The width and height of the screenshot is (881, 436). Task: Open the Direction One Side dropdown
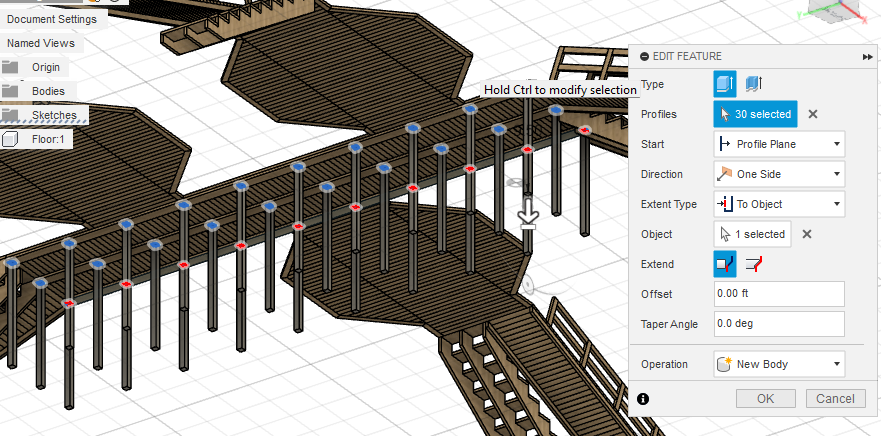779,174
